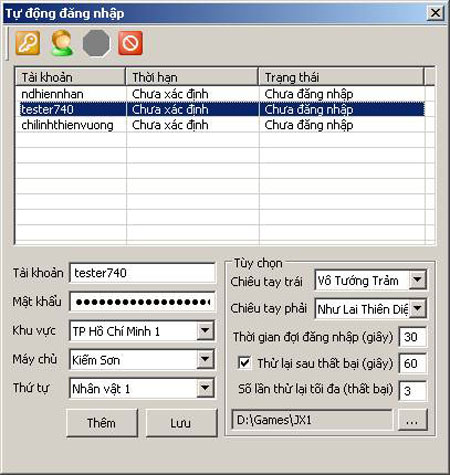The width and height of the screenshot is (450, 475).
Task: Click the green user account icon
Action: click(62, 43)
